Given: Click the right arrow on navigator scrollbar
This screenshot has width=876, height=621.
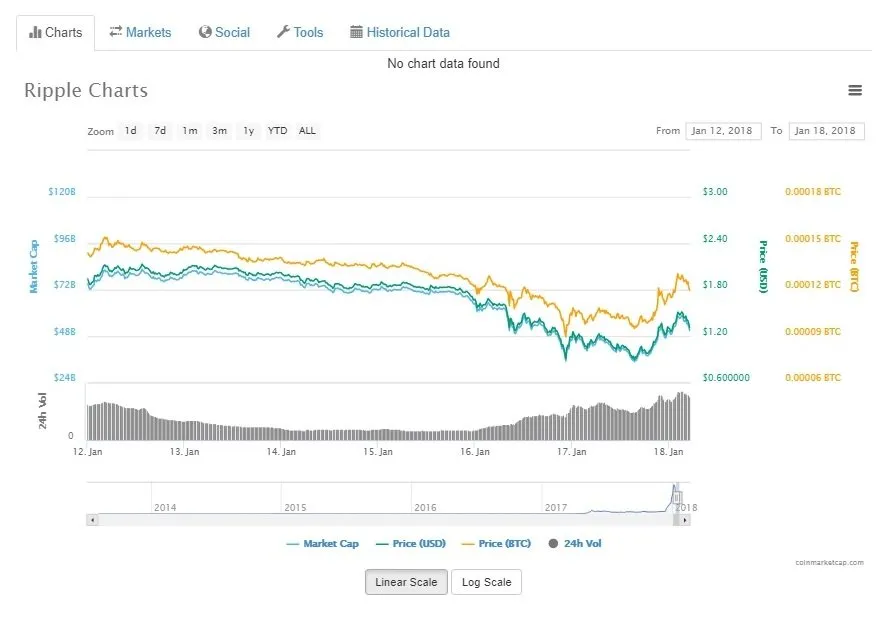Looking at the screenshot, I should [685, 520].
